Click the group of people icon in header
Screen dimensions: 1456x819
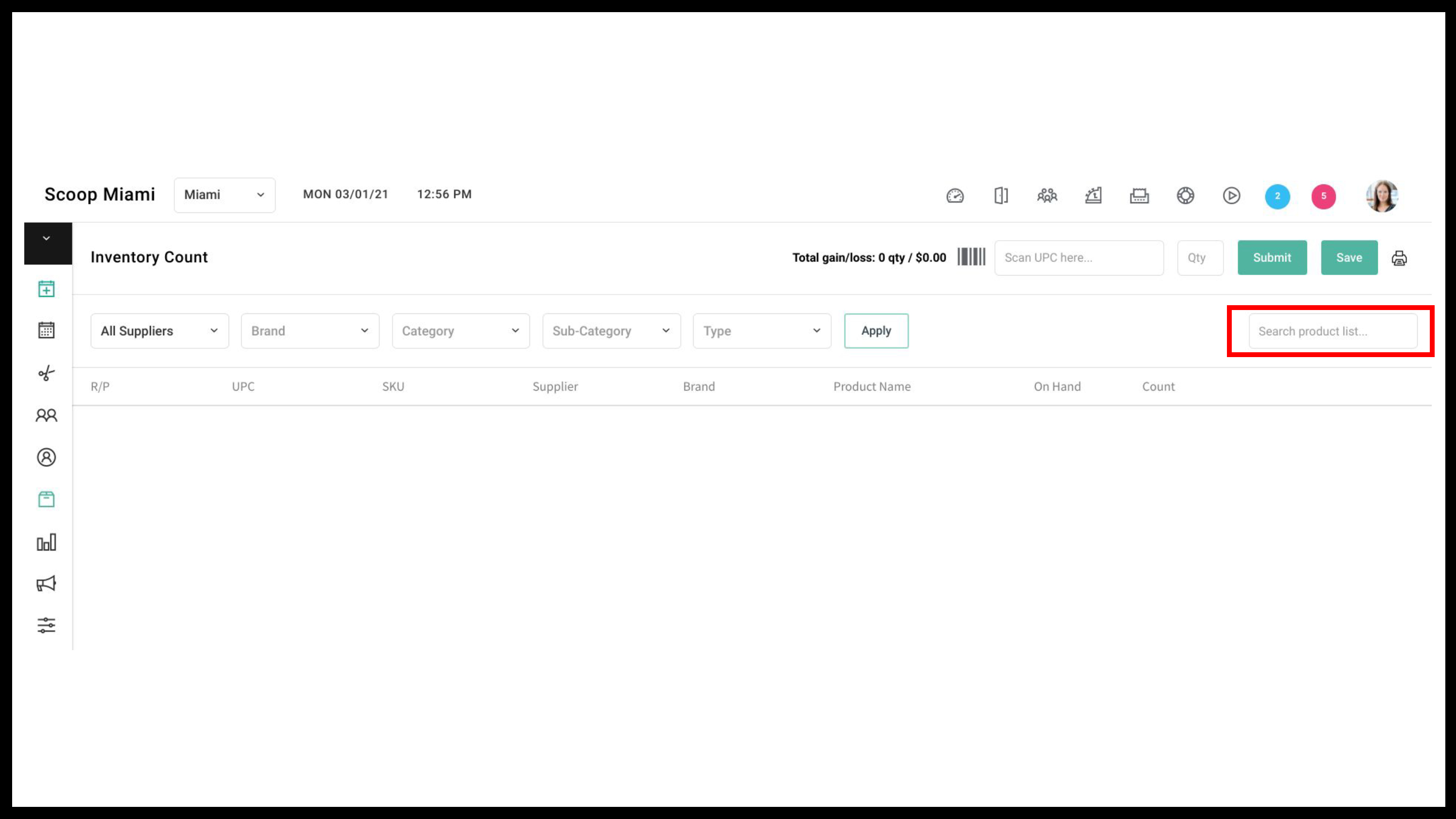click(x=1047, y=196)
